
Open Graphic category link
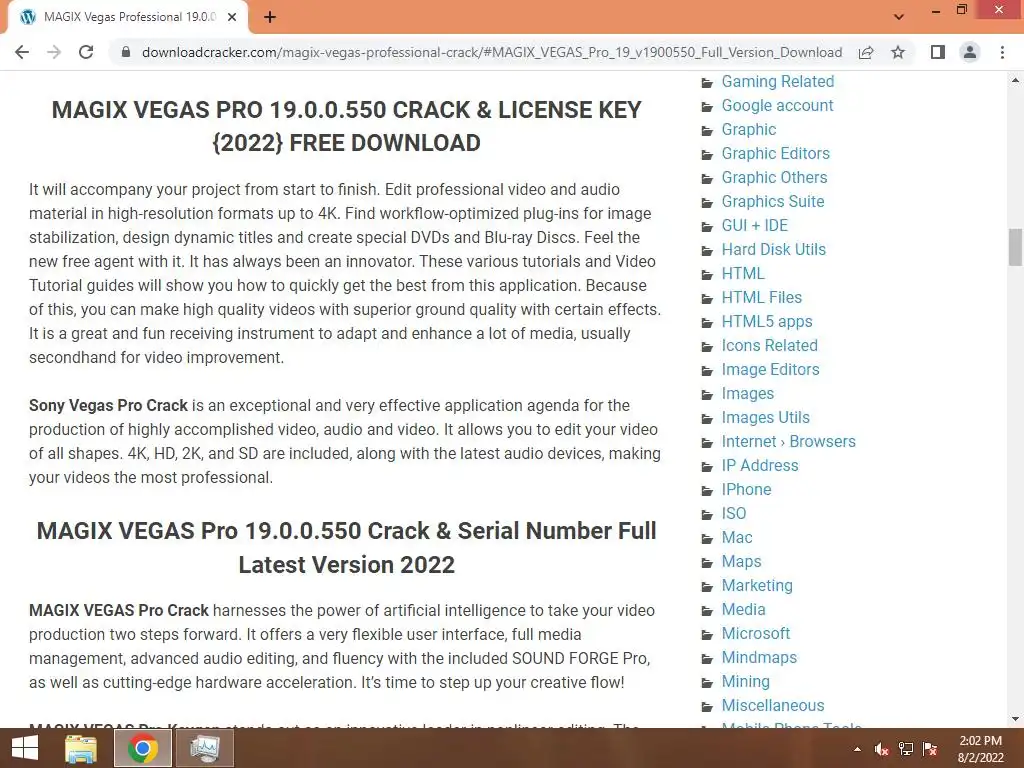[x=748, y=129]
